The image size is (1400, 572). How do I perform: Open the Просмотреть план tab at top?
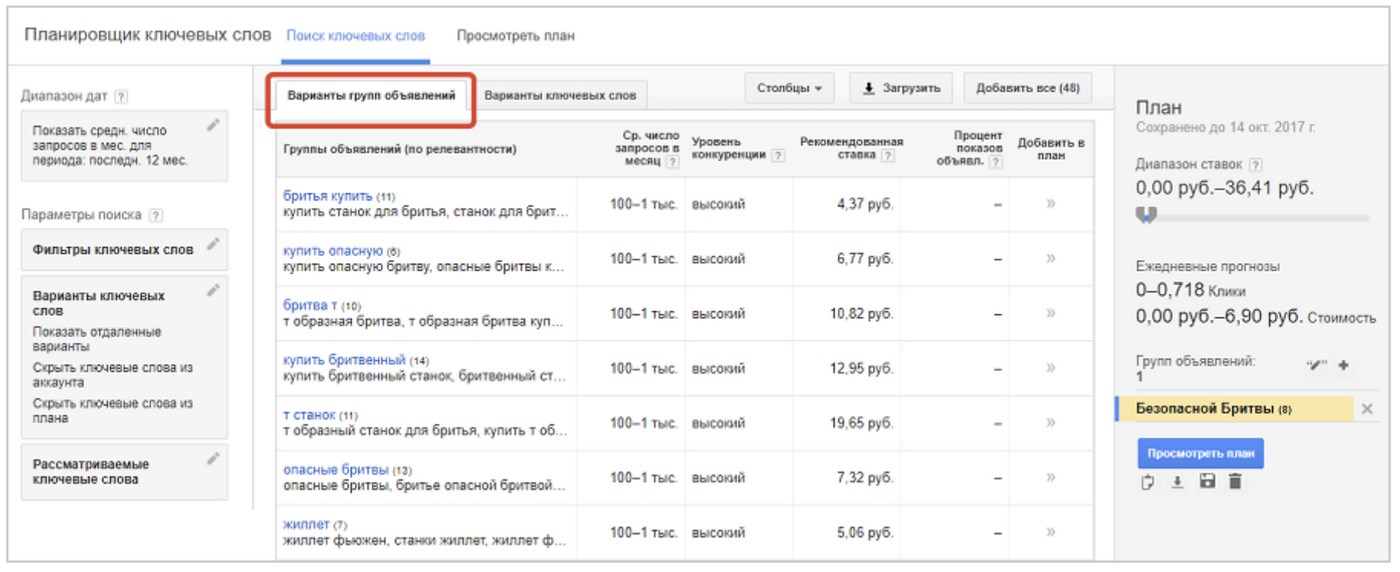point(515,36)
